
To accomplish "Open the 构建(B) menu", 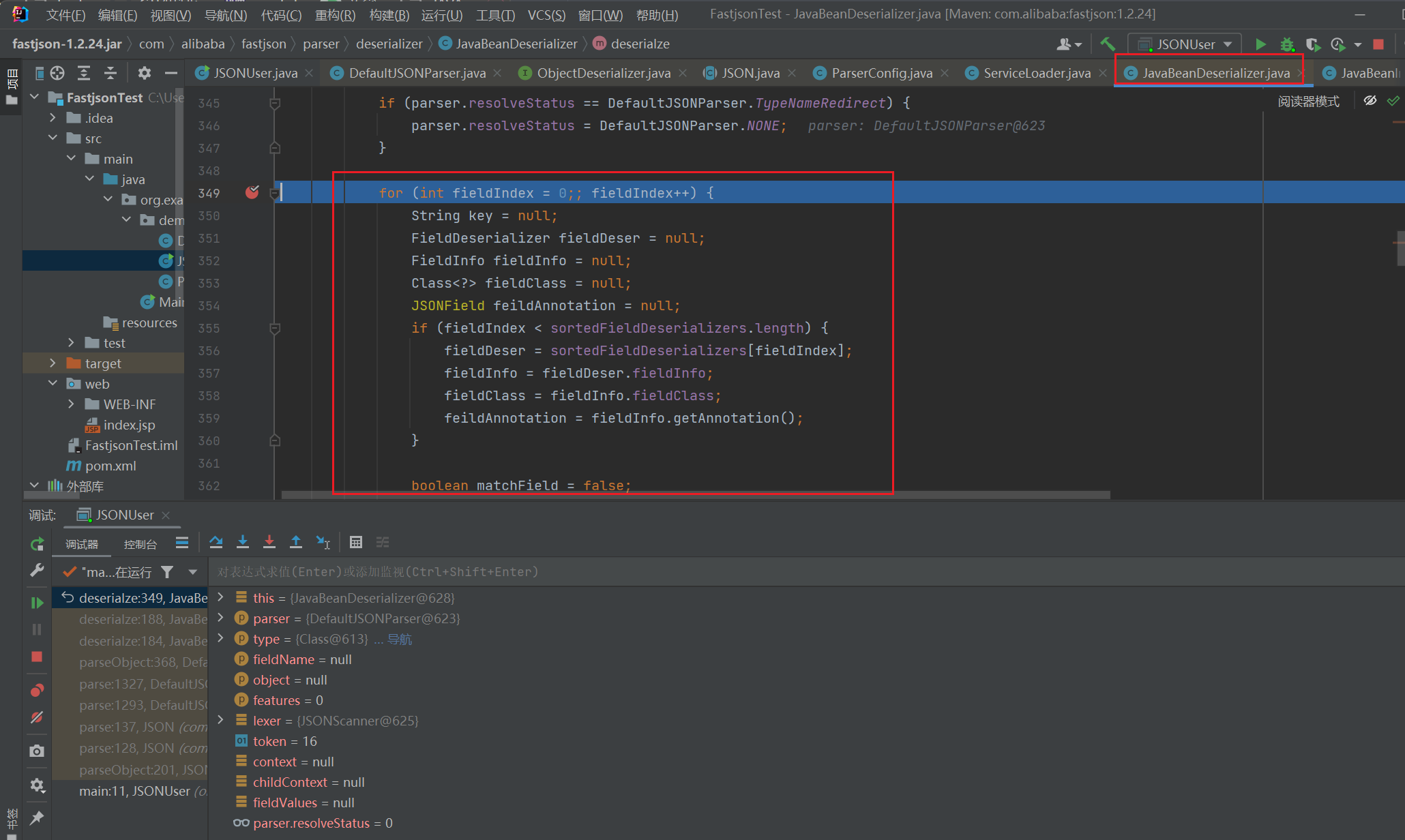I will click(x=389, y=15).
